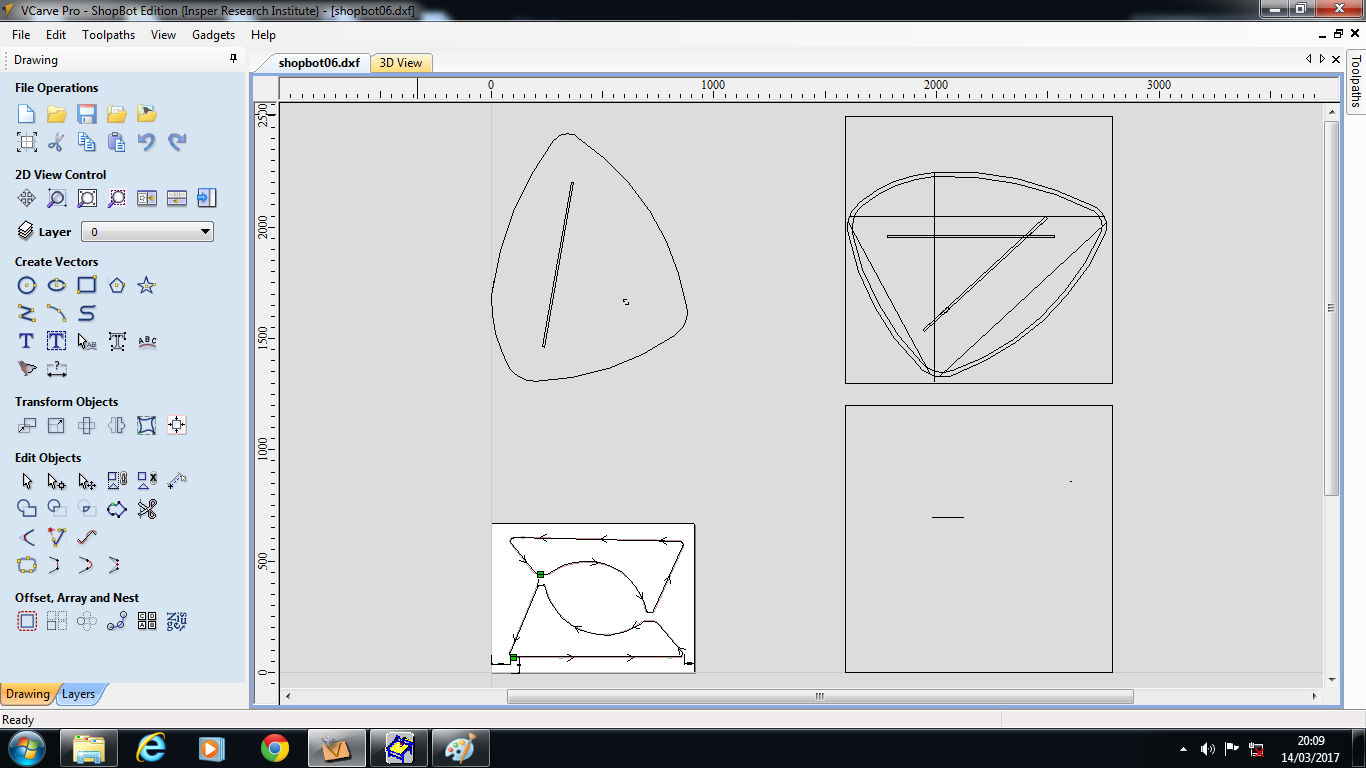Redo action arrow

pos(177,142)
